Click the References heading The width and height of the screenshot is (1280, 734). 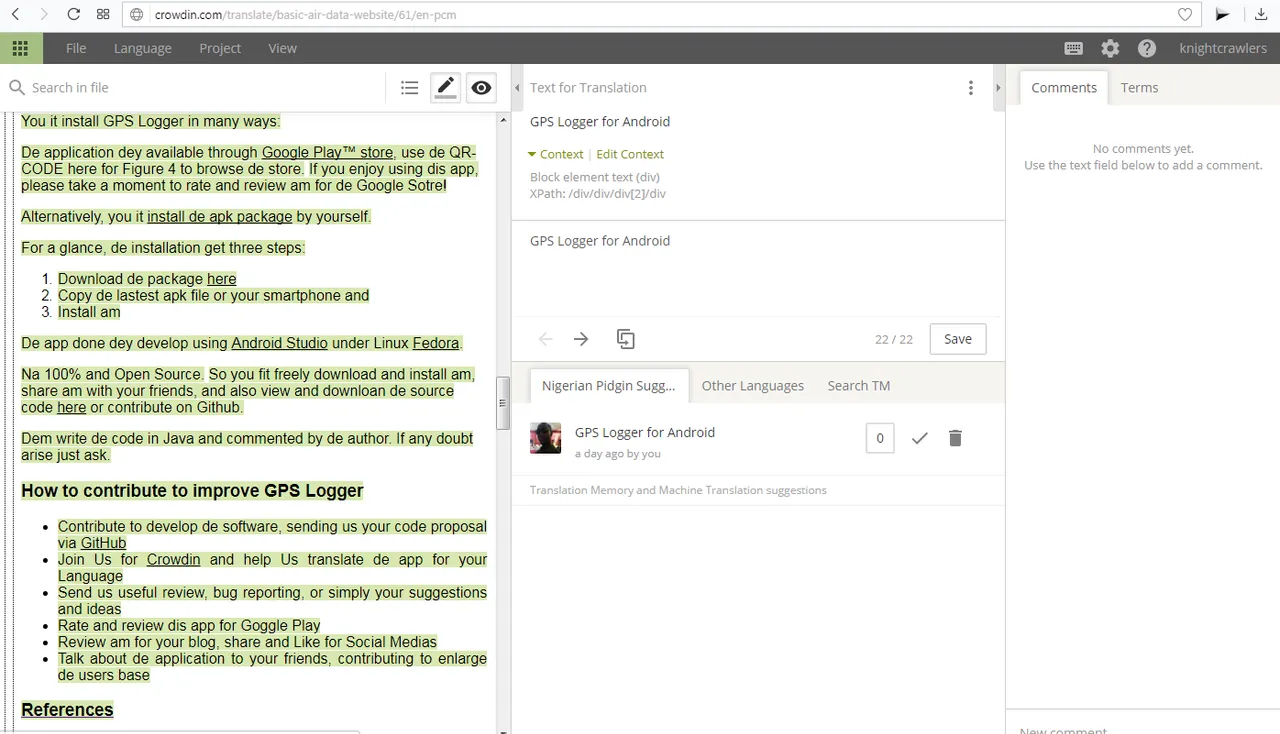pyautogui.click(x=67, y=710)
